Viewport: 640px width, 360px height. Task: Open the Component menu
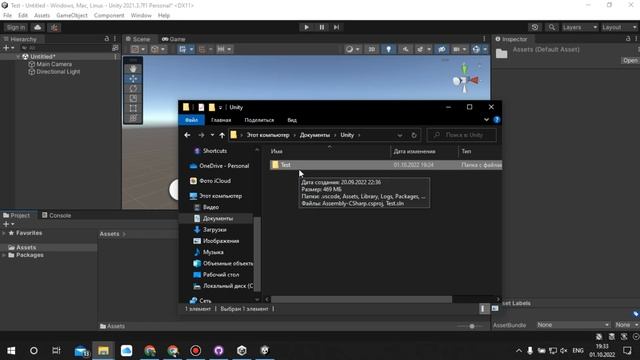tap(109, 16)
